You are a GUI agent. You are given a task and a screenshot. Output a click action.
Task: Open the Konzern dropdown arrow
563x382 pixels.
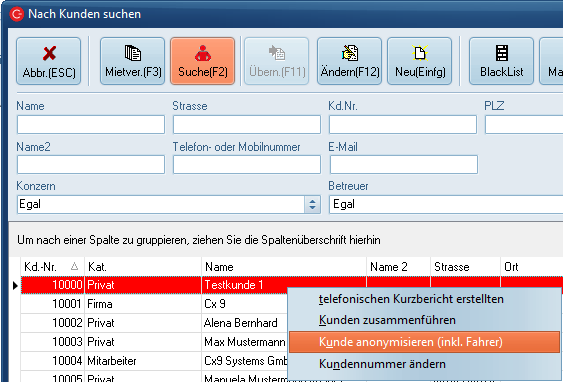(312, 205)
